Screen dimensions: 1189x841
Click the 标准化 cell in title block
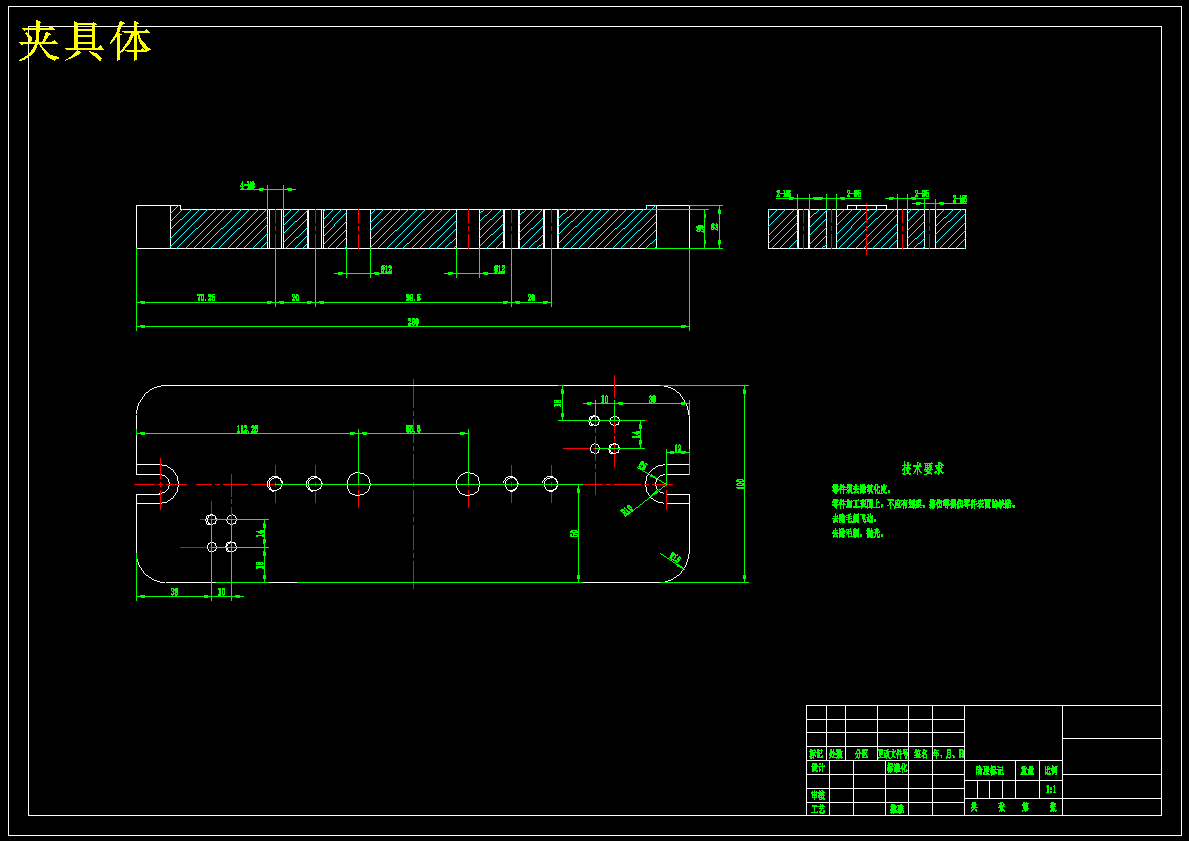897,767
